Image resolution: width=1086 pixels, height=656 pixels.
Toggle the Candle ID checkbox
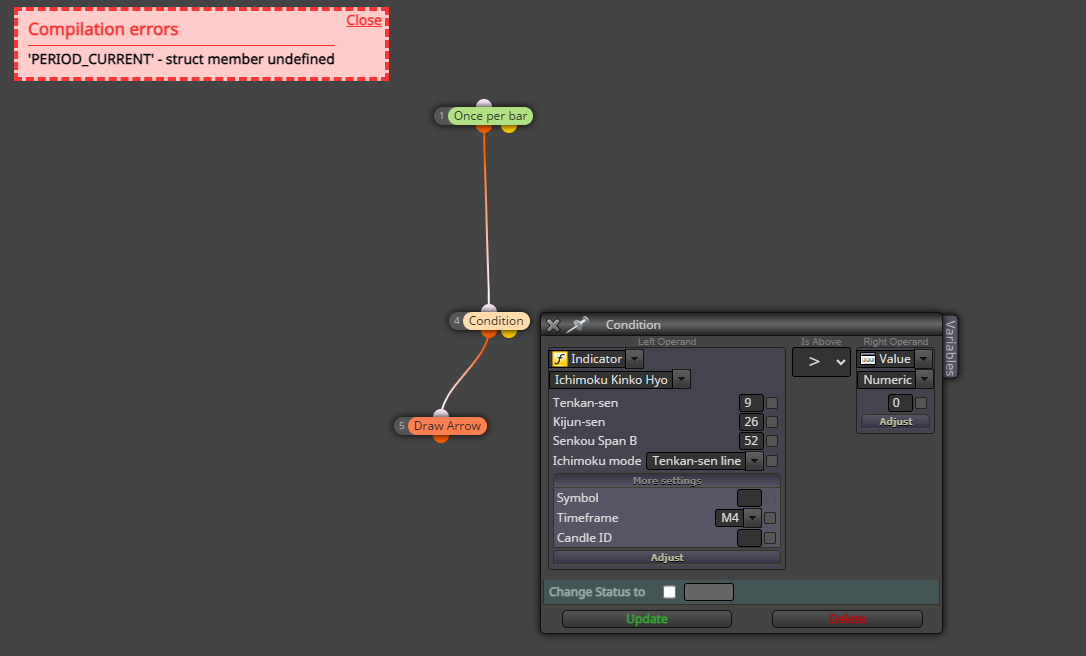770,538
